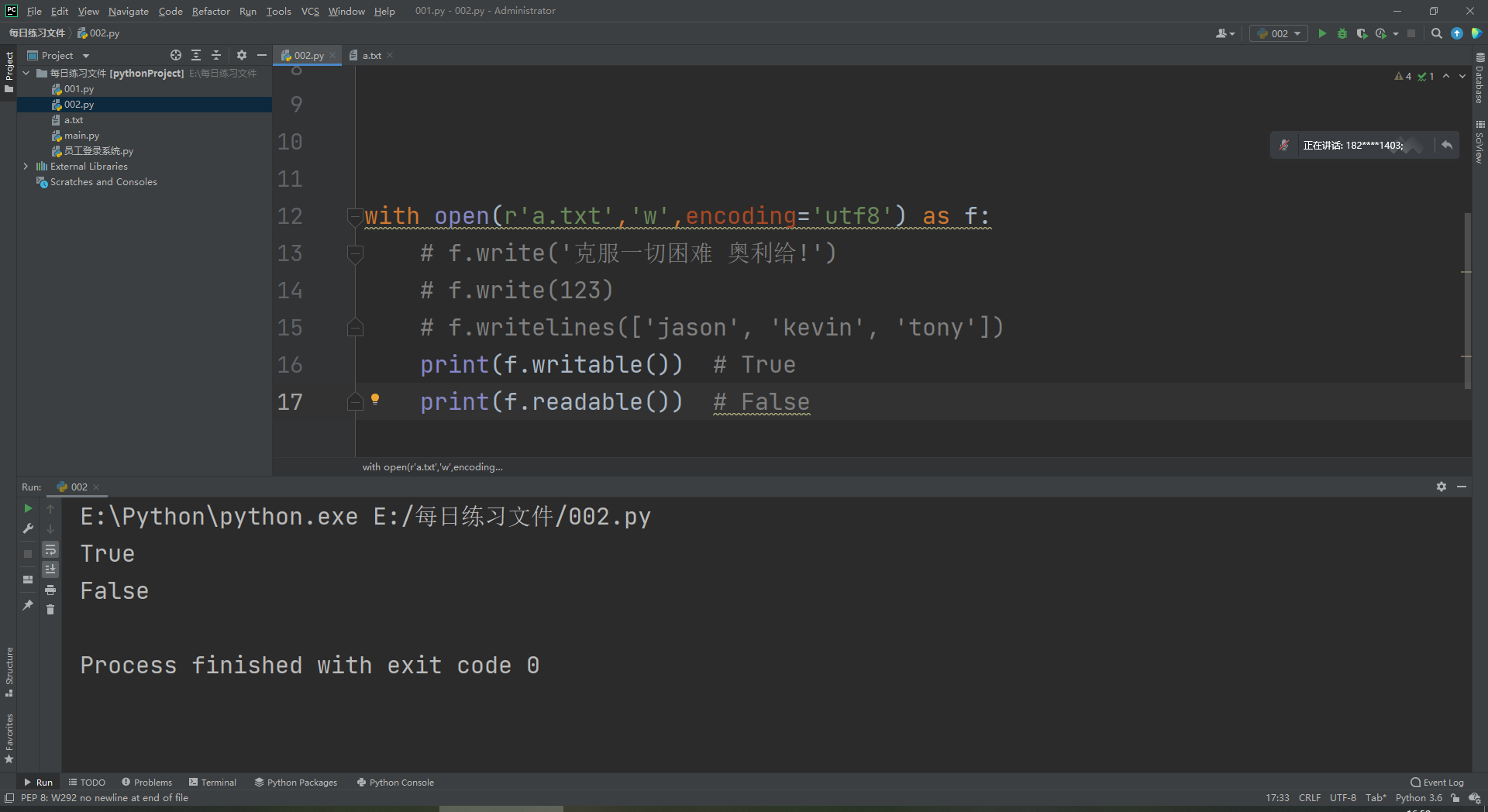Open the Event Log
Viewport: 1488px width, 812px height.
click(x=1437, y=783)
